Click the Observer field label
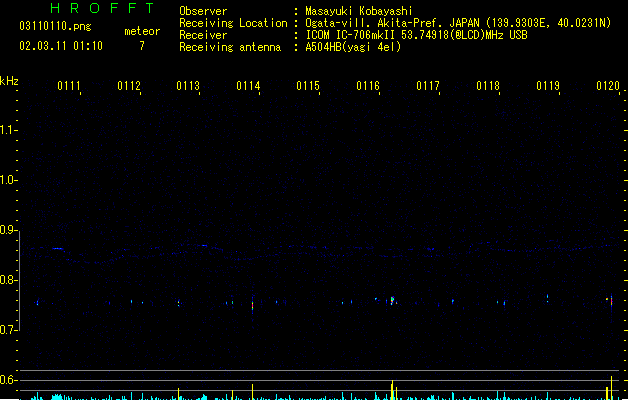The image size is (629, 400). 203,11
